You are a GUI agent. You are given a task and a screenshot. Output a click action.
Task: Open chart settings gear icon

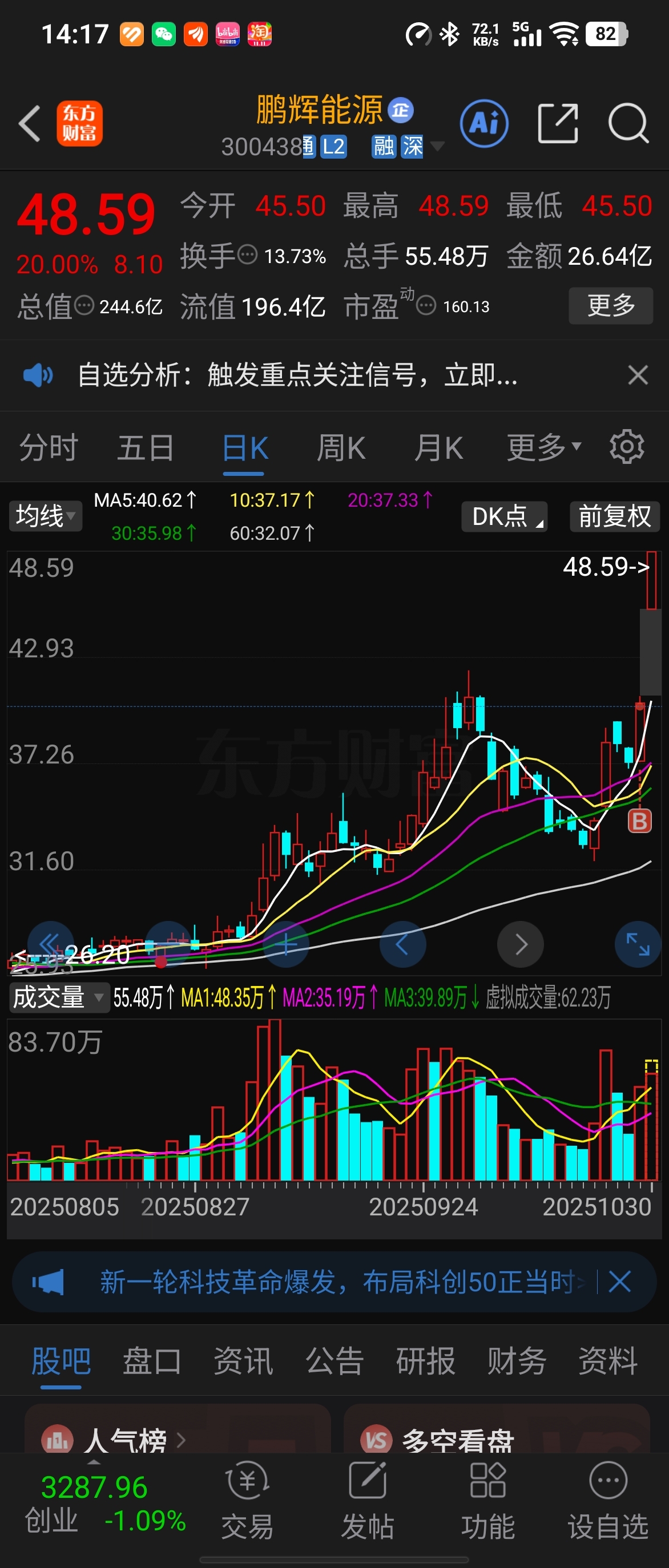(x=626, y=447)
